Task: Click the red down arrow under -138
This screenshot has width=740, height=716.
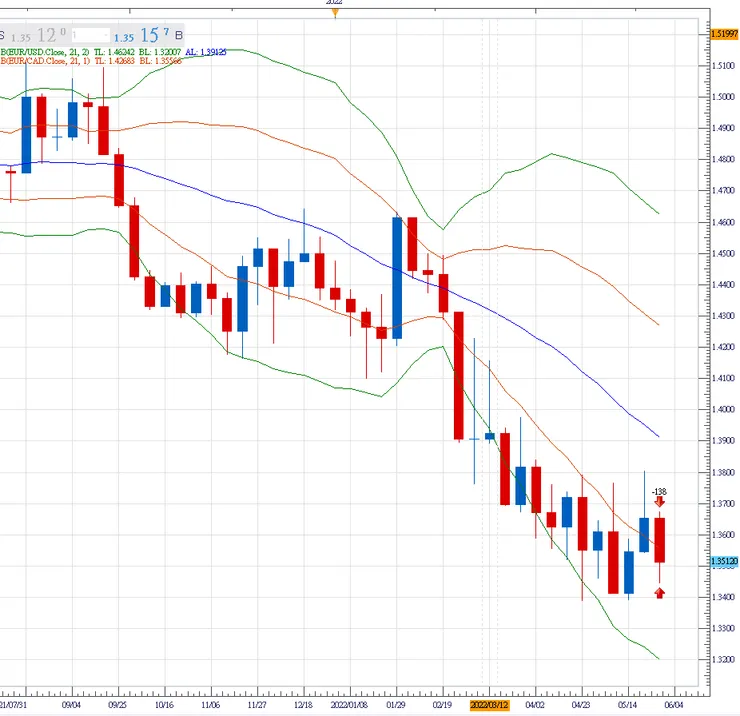Action: [x=659, y=502]
